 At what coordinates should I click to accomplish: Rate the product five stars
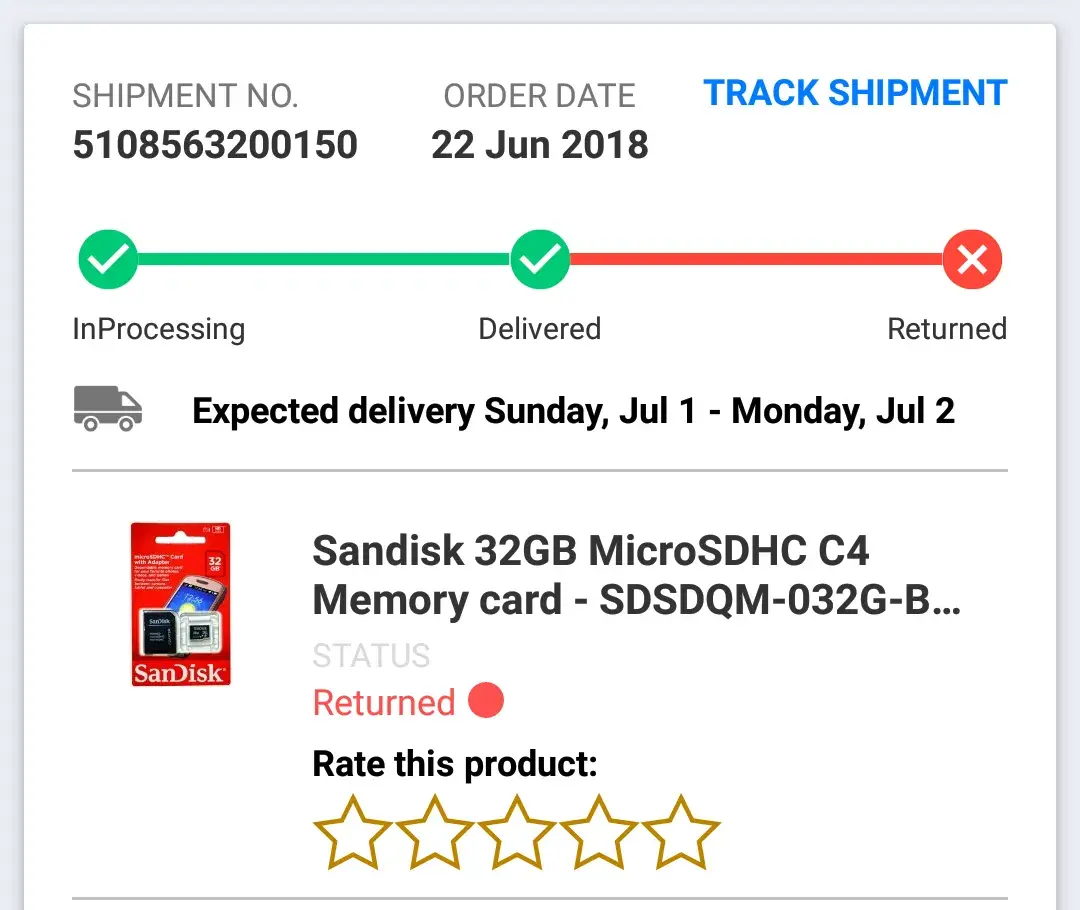pyautogui.click(x=681, y=833)
